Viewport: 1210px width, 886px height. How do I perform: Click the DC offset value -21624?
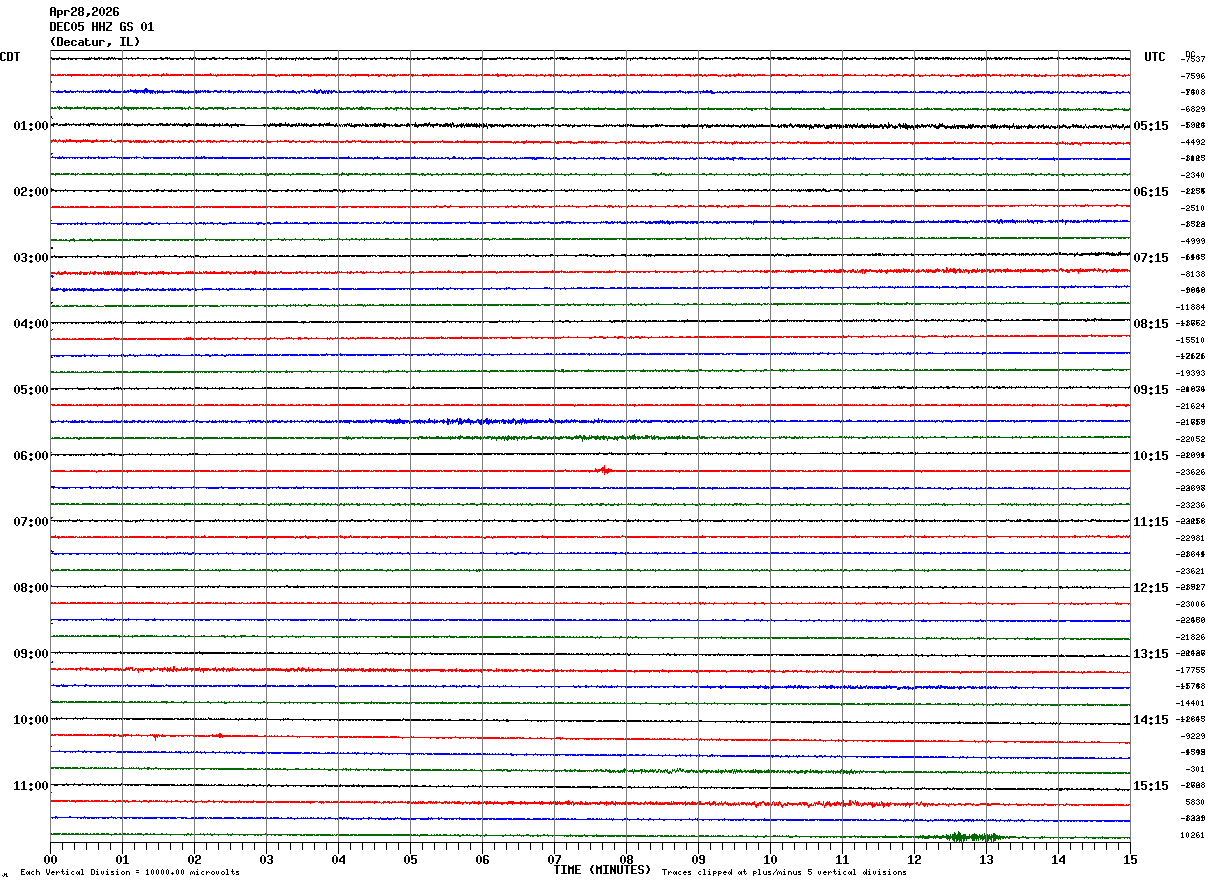[x=1191, y=406]
